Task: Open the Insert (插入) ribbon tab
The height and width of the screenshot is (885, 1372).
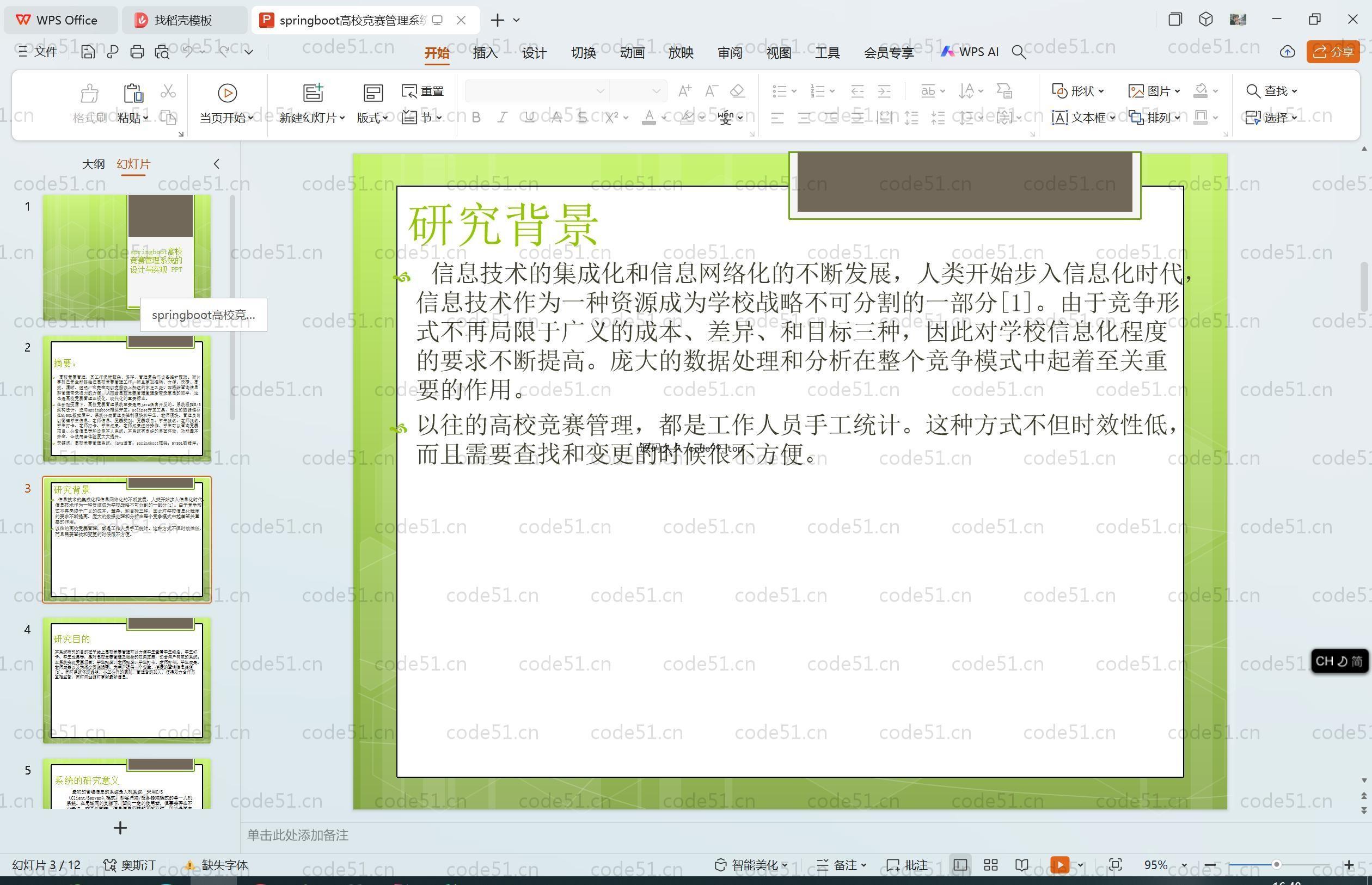Action: coord(485,53)
